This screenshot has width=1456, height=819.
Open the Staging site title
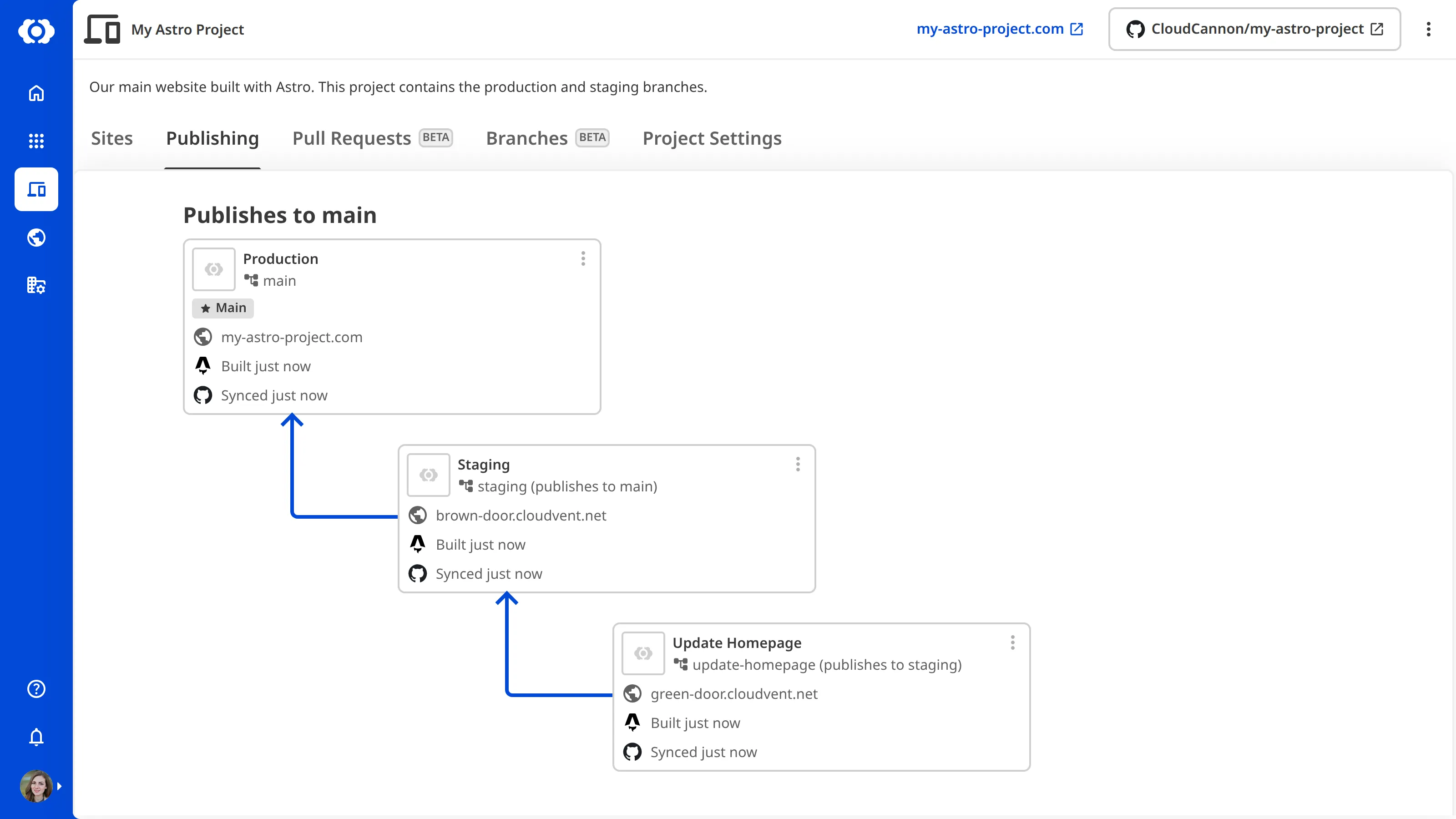pyautogui.click(x=483, y=465)
